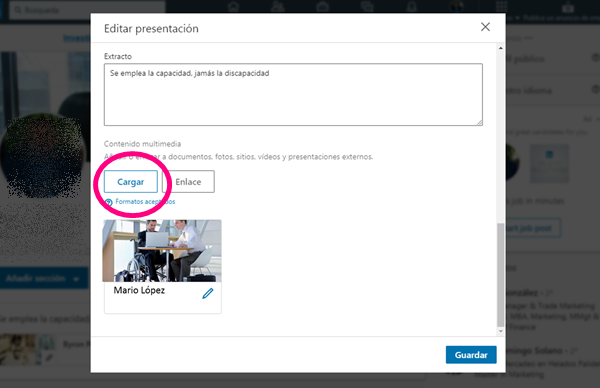Click the dialog vertical scrollbar thumb
This screenshot has width=600, height=388.
pyautogui.click(x=501, y=274)
